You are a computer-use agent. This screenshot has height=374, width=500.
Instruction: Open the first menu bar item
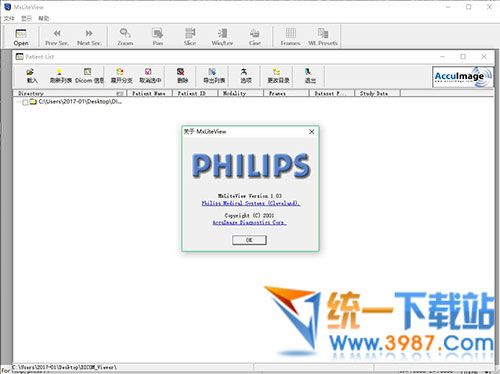coord(9,18)
